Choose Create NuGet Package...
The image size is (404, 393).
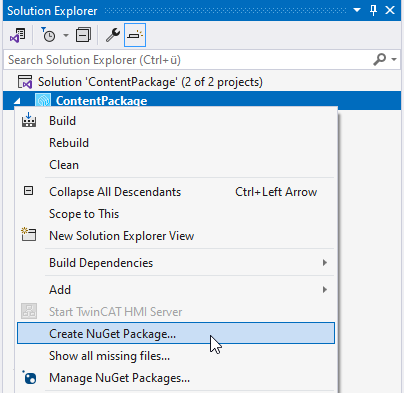(176, 333)
